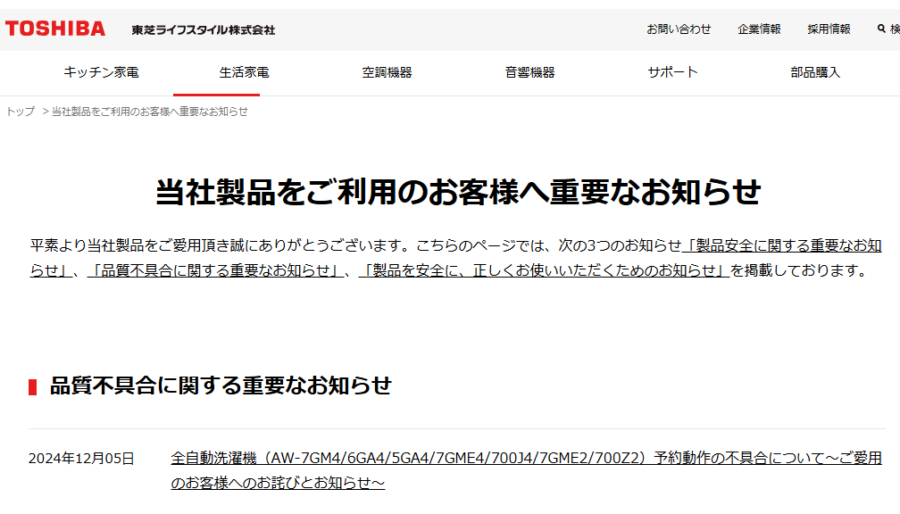The height and width of the screenshot is (514, 900).
Task: Open お問い合わせ contact link
Action: click(x=678, y=29)
